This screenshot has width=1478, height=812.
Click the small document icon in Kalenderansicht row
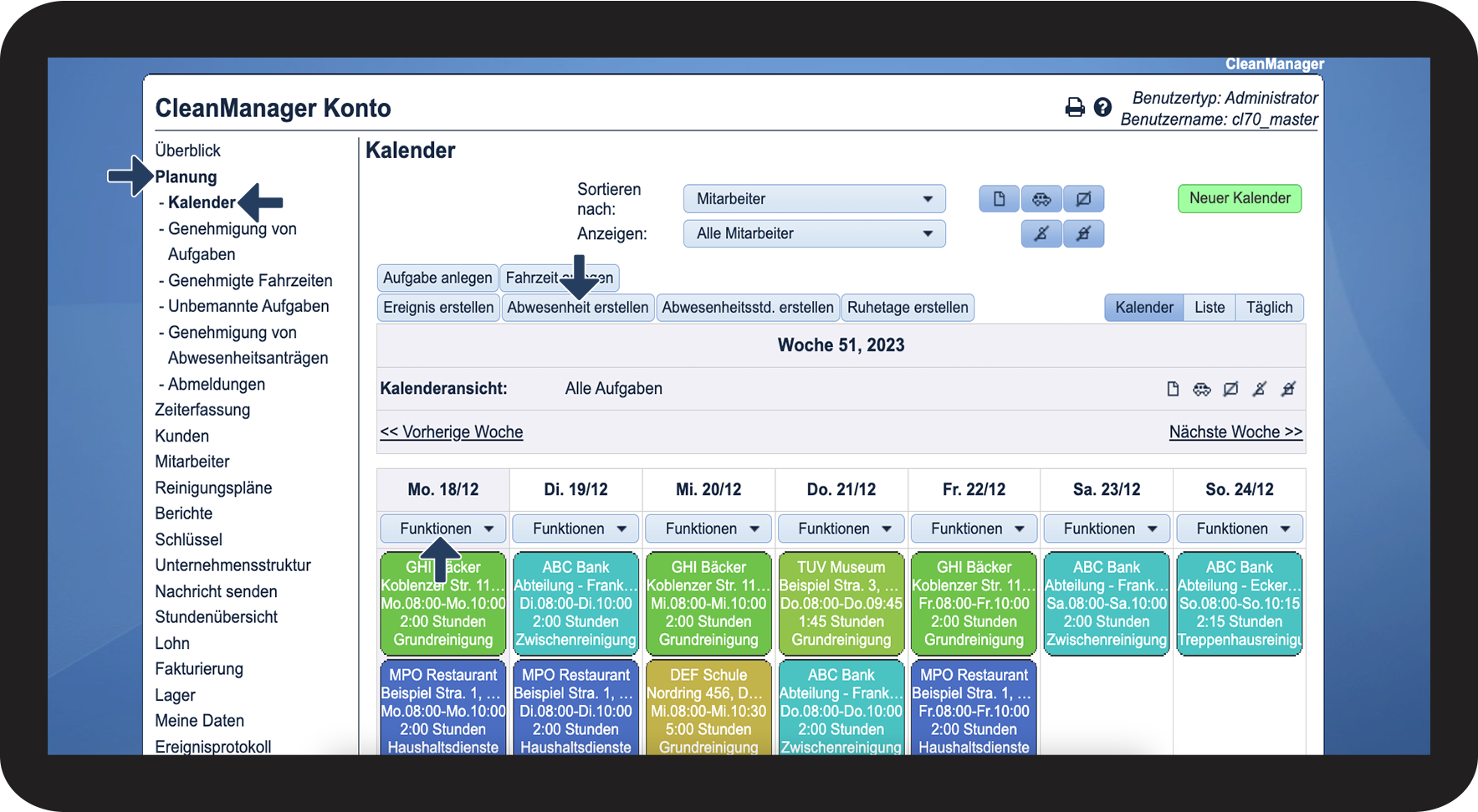[1173, 389]
